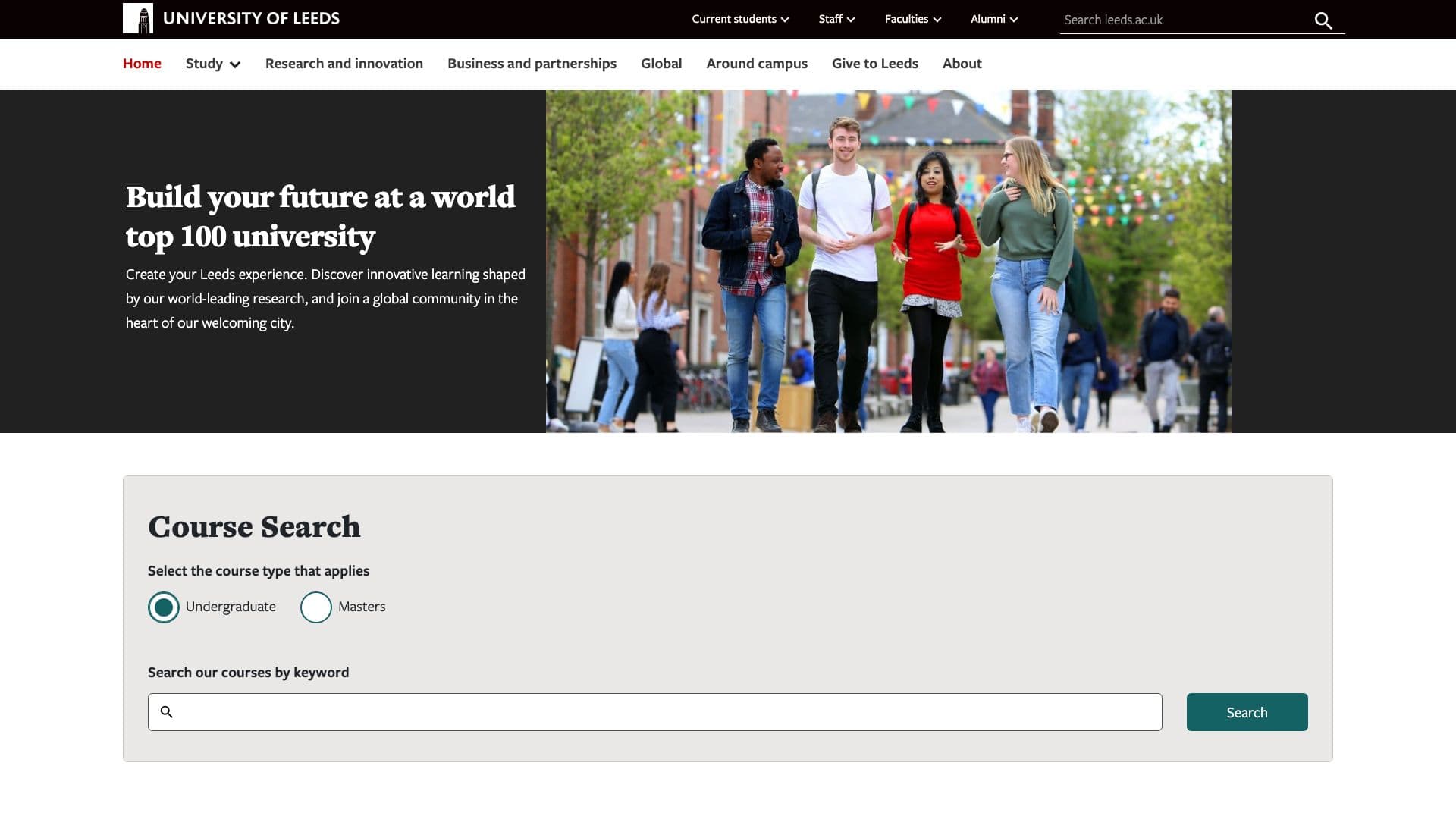1456x819 pixels.
Task: Choose Undergraduate instead of Masters
Action: 163,607
